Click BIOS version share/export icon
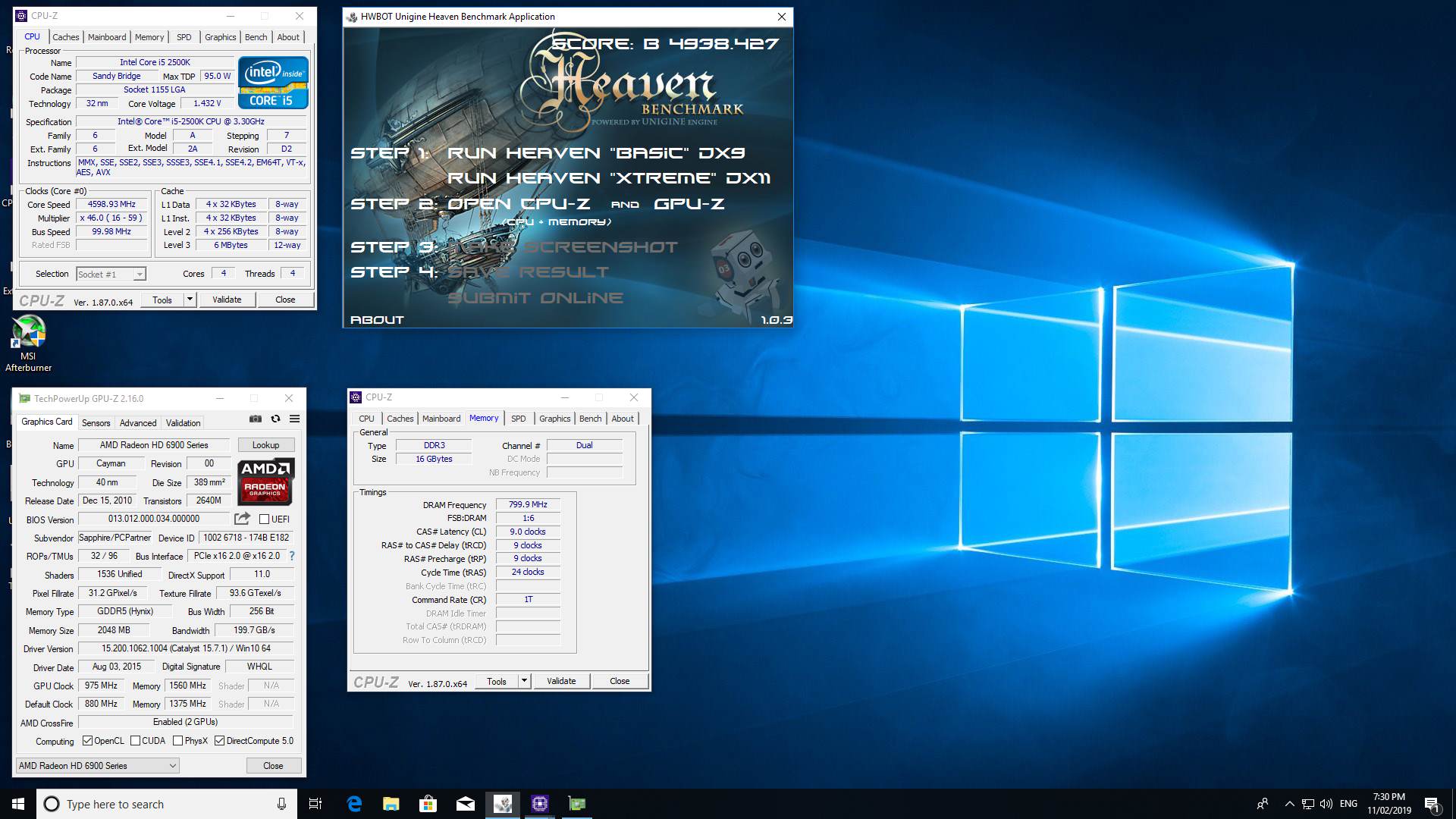Viewport: 1456px width, 819px height. pyautogui.click(x=242, y=519)
